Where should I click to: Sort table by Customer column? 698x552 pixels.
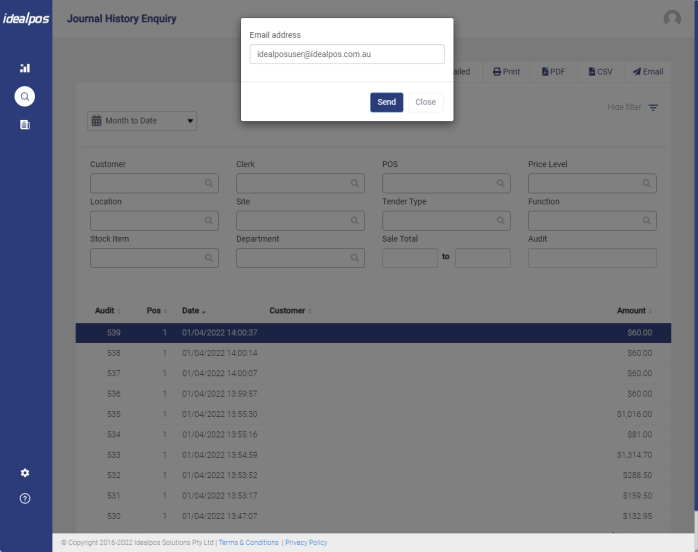[290, 311]
